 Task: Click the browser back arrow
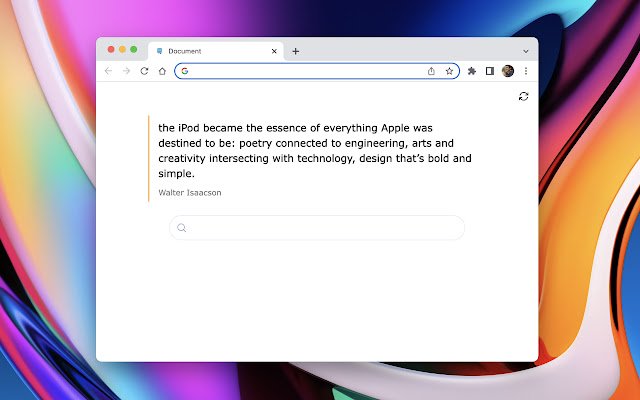pyautogui.click(x=108, y=71)
